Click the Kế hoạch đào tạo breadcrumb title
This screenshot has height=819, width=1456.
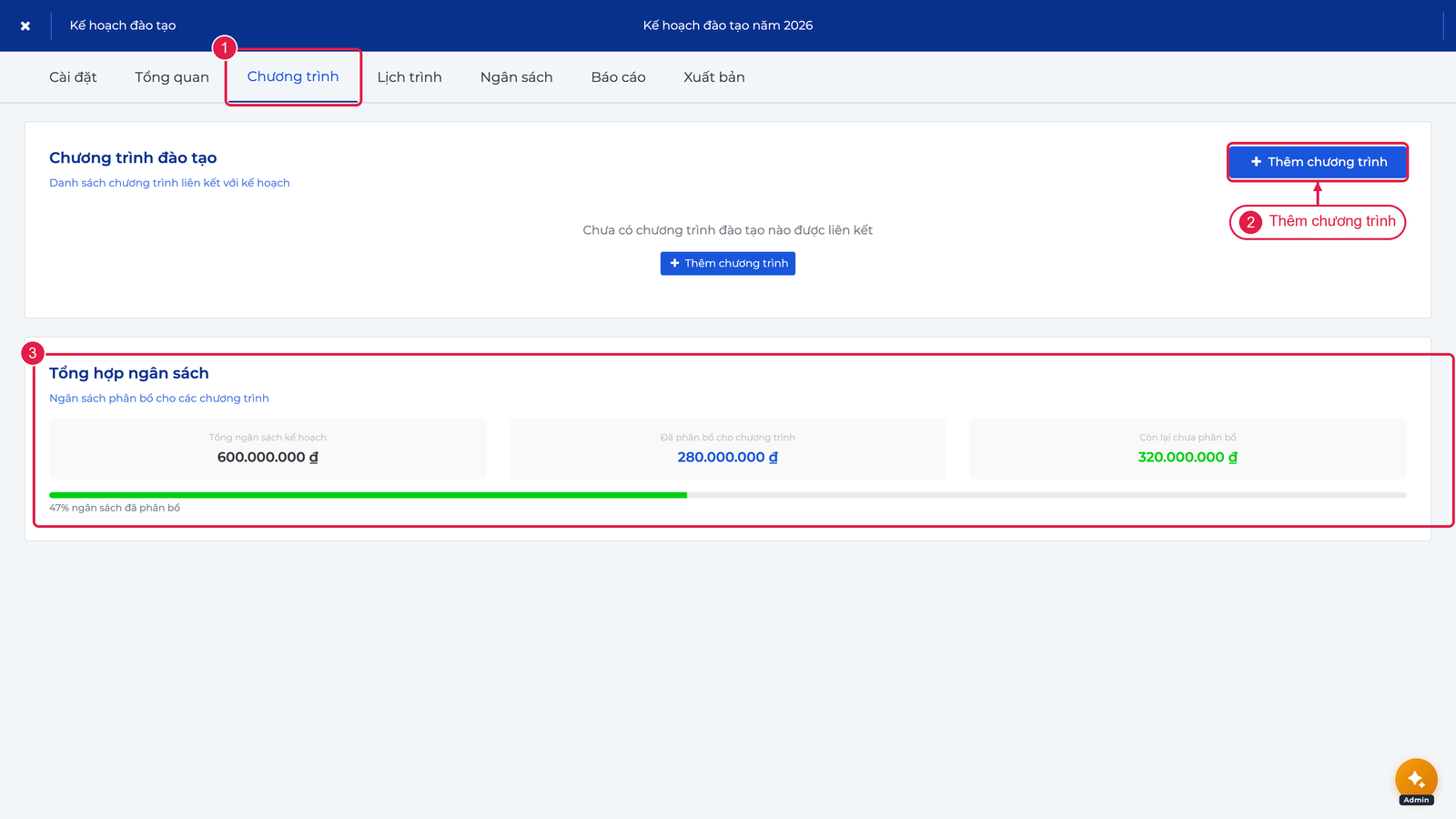tap(123, 25)
